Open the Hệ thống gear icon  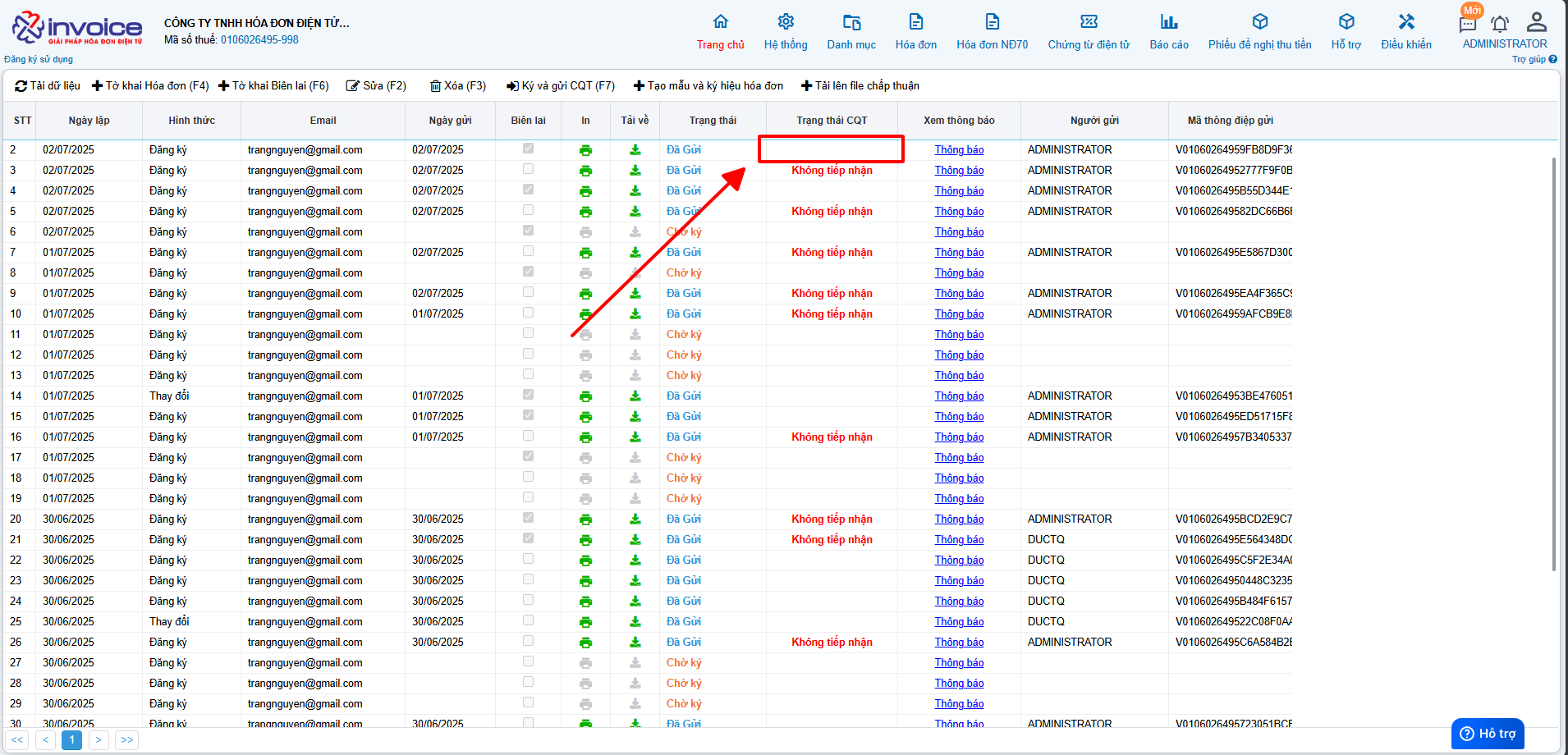point(786,21)
